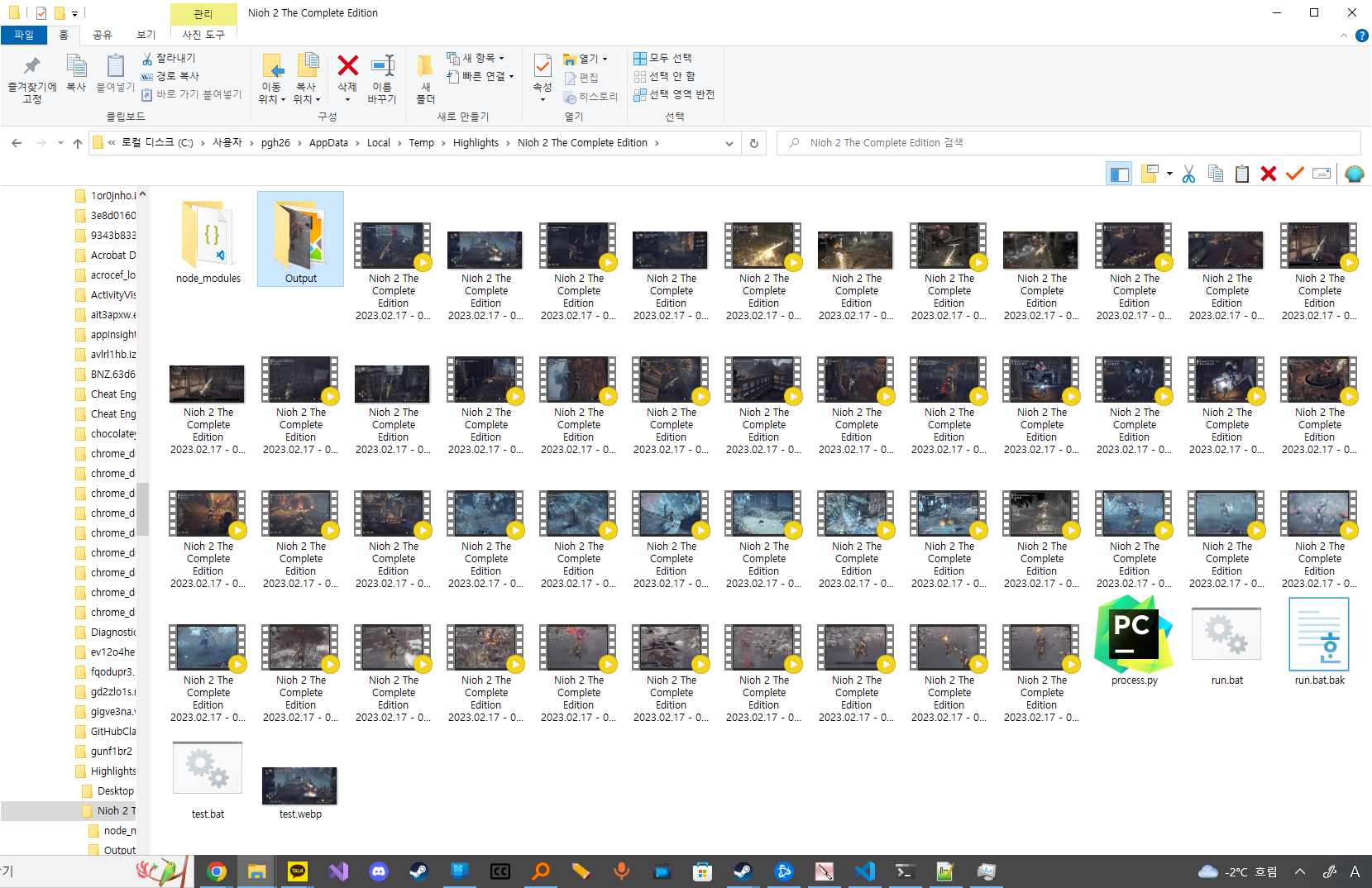
Task: Select Desktop in navigation tree
Action: point(108,790)
